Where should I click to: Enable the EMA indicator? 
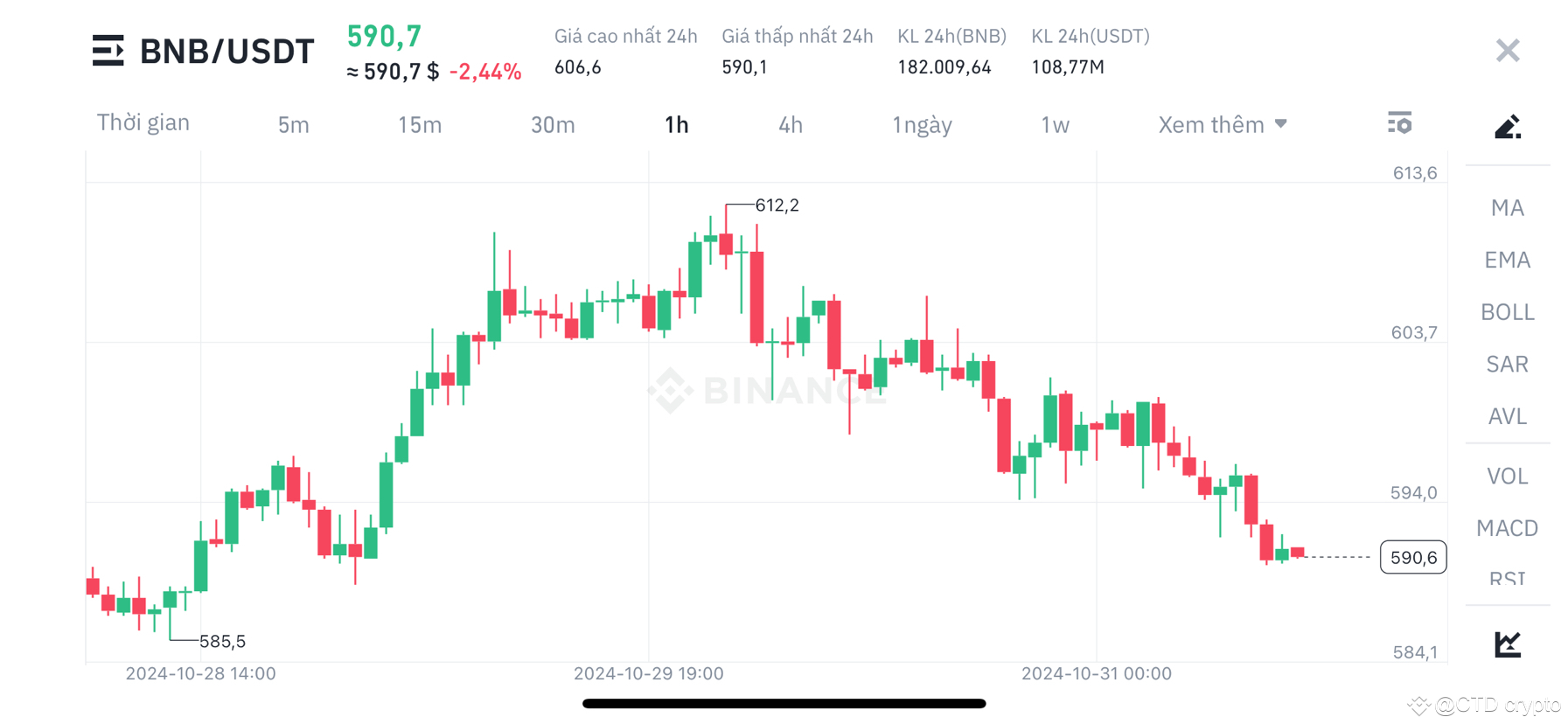pyautogui.click(x=1507, y=260)
